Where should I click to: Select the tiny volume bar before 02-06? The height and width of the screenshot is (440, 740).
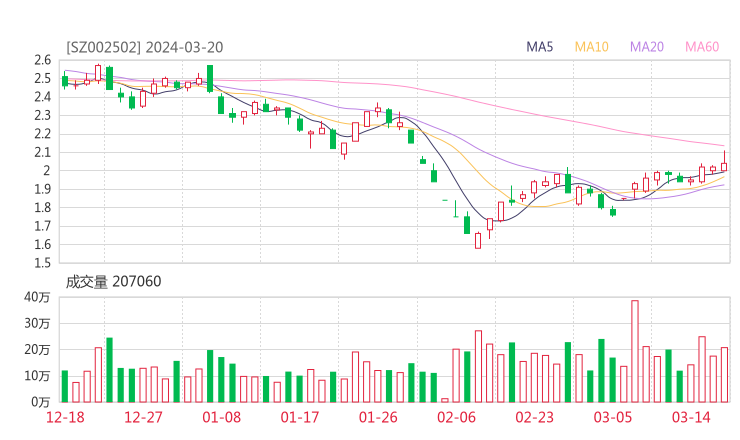445,400
